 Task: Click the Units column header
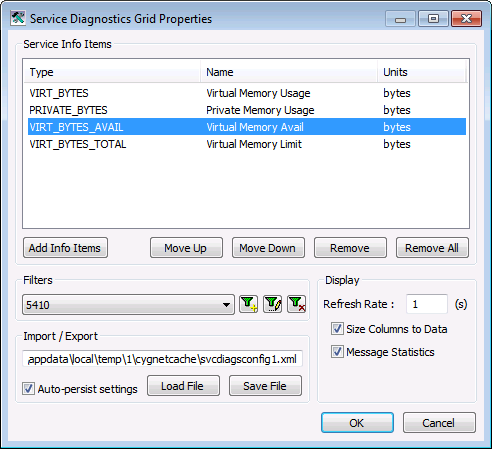(x=422, y=72)
